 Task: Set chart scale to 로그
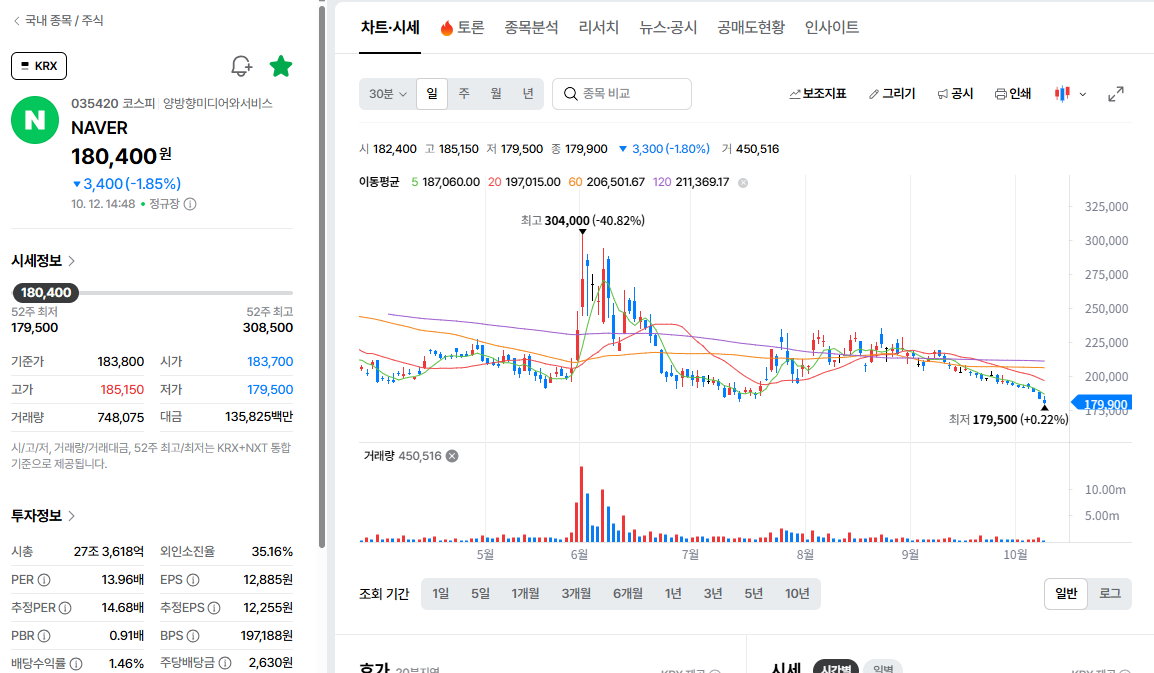pyautogui.click(x=1110, y=593)
